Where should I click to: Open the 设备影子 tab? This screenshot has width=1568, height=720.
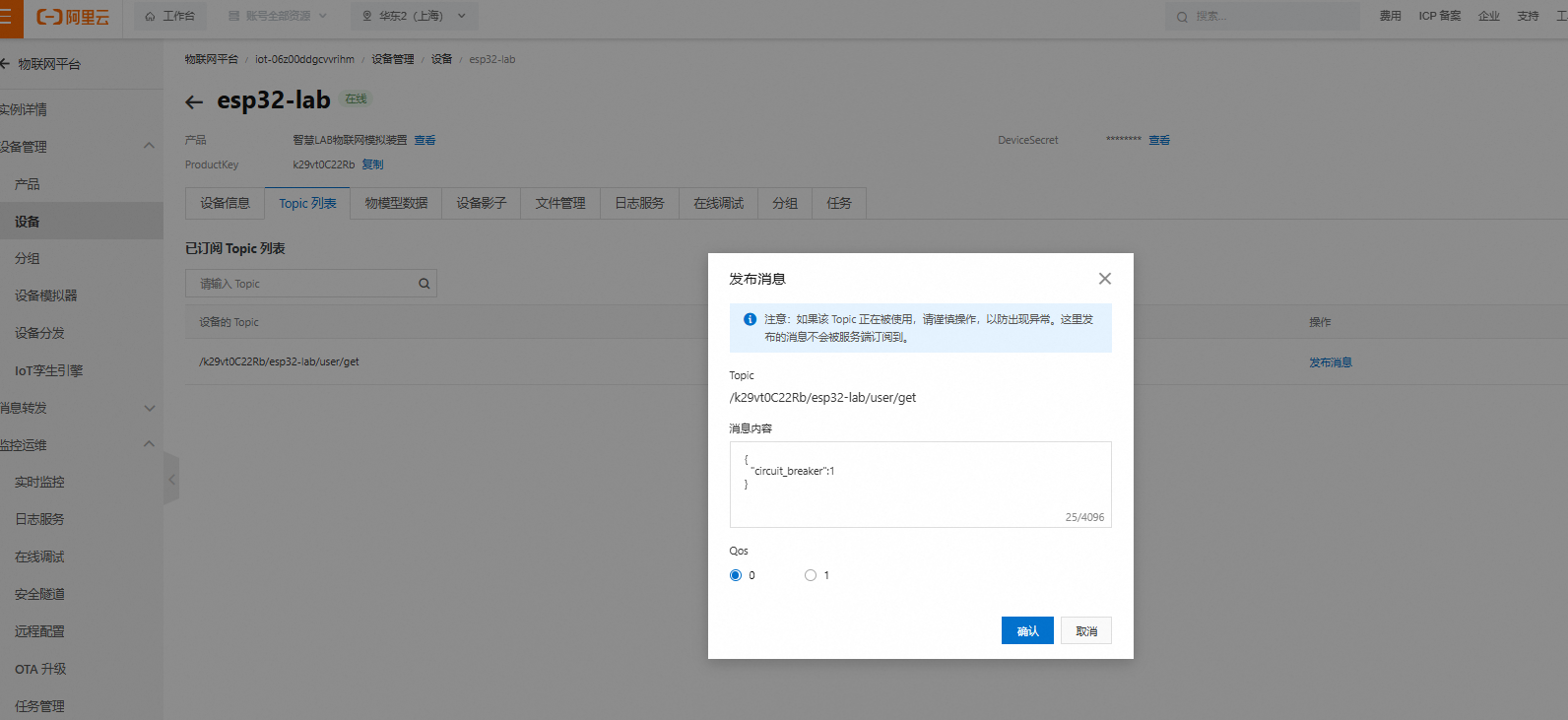(x=481, y=203)
